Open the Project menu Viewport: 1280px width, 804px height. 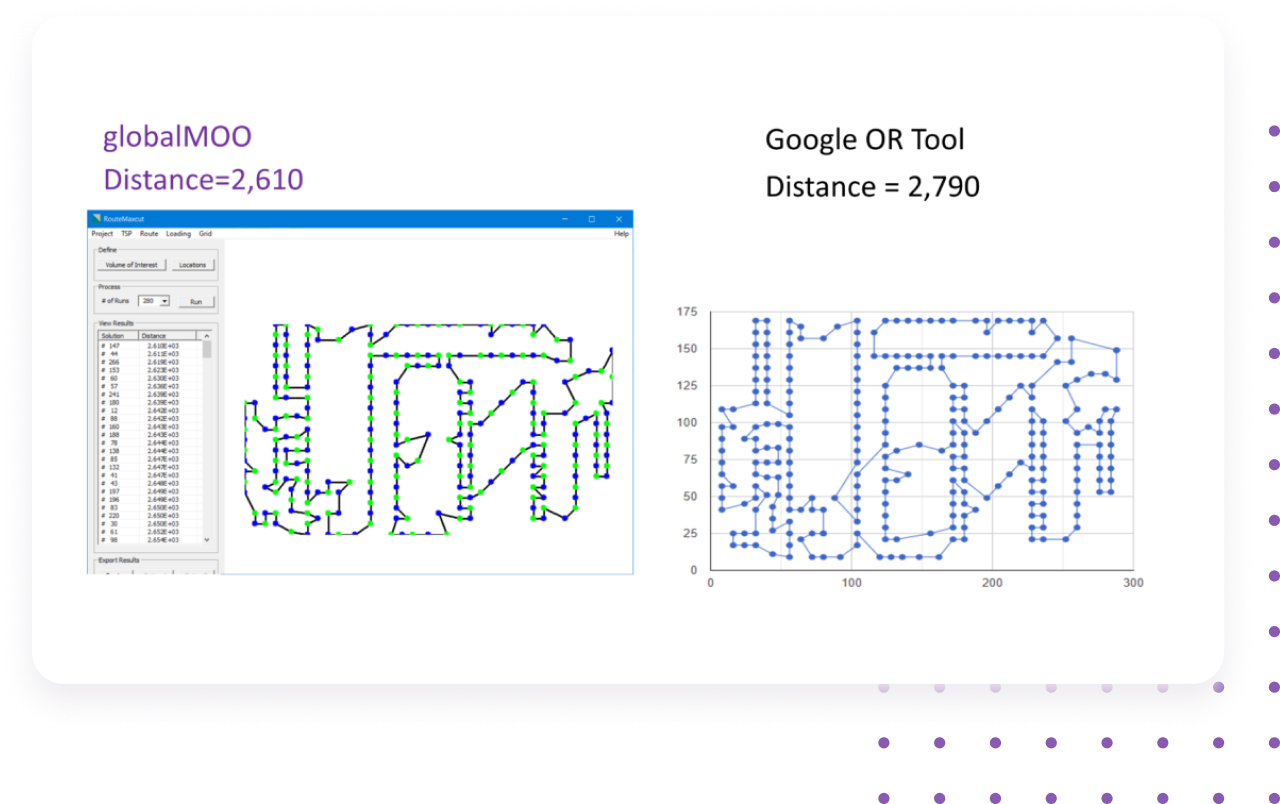pos(102,233)
